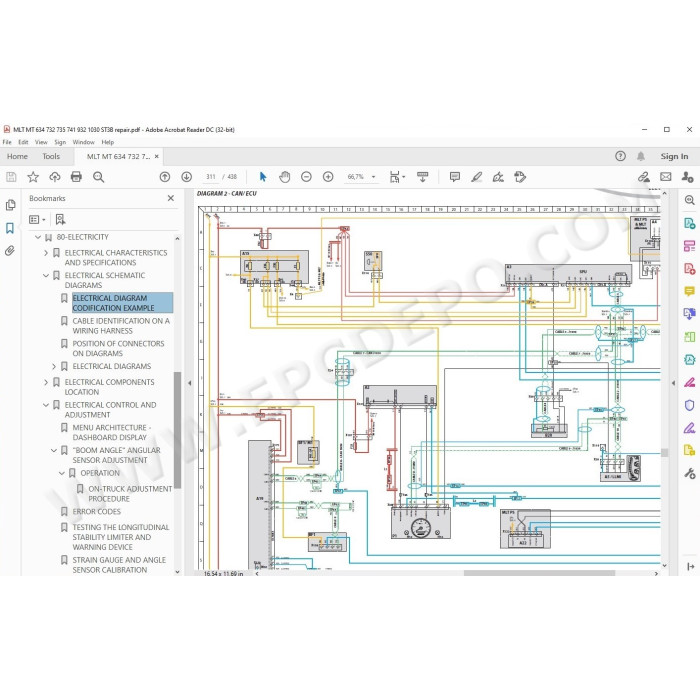Switch to scrolling mode with the Read mode icon

point(422,177)
